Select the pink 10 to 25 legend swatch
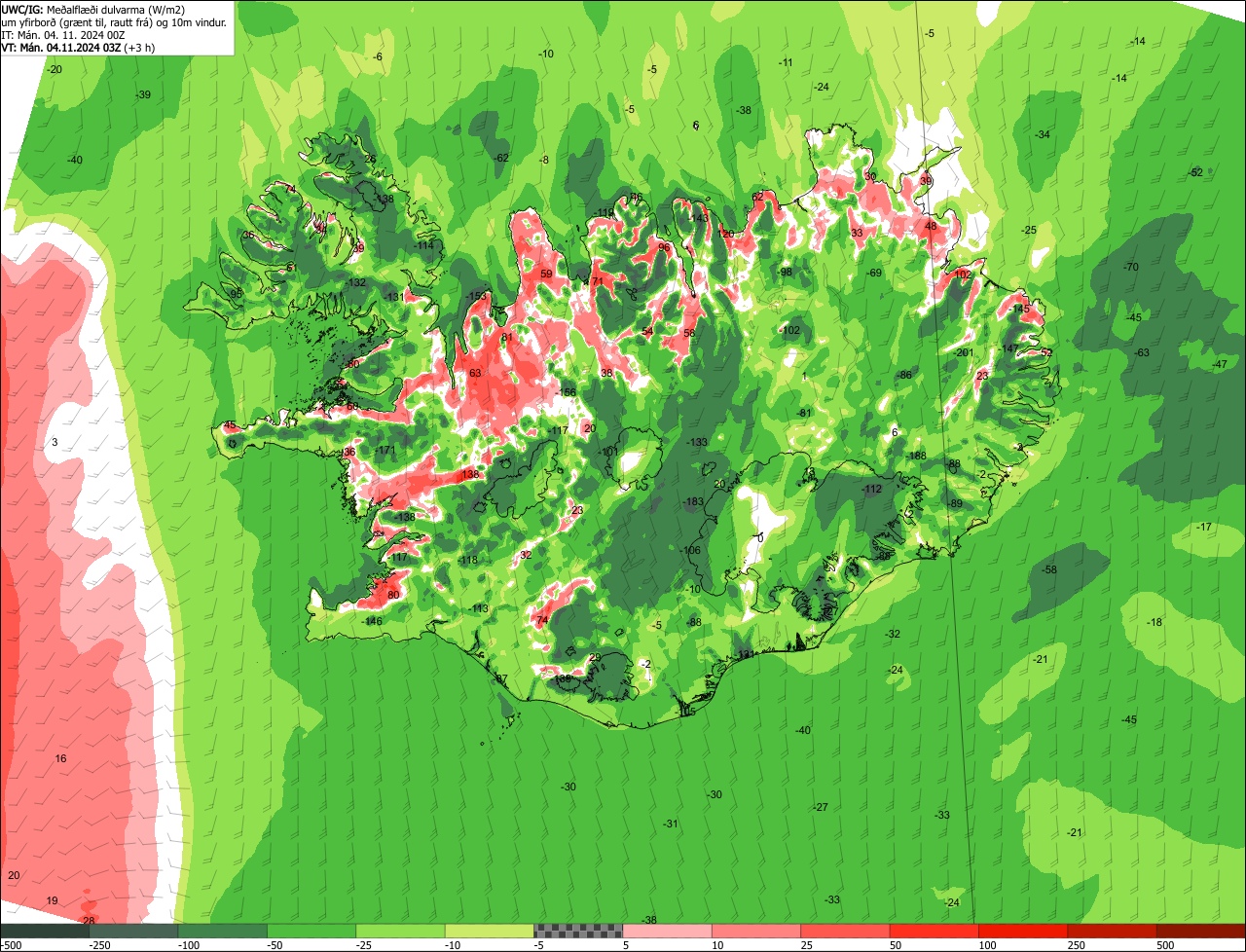 point(756,931)
